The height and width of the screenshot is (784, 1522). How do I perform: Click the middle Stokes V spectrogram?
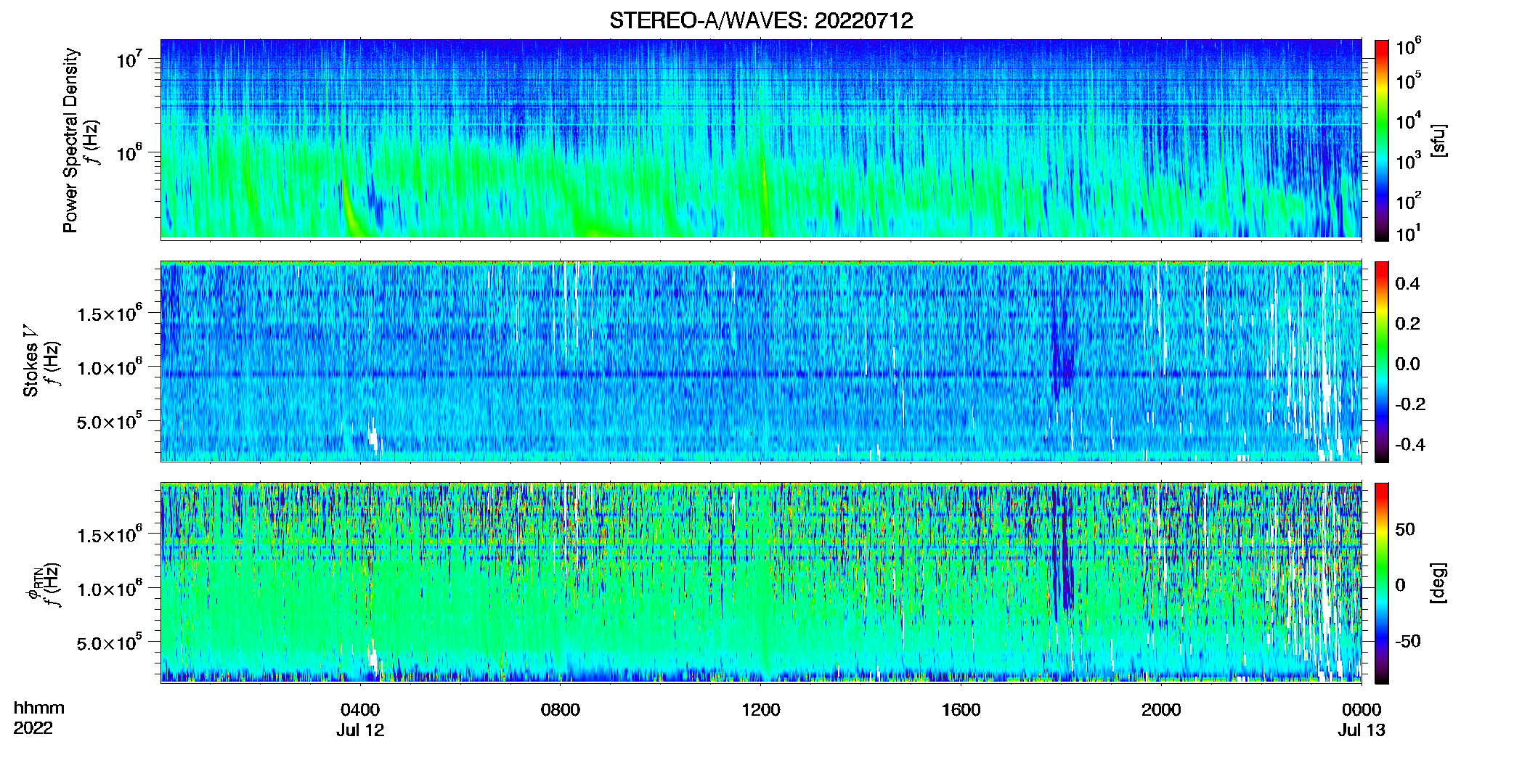tap(761, 361)
